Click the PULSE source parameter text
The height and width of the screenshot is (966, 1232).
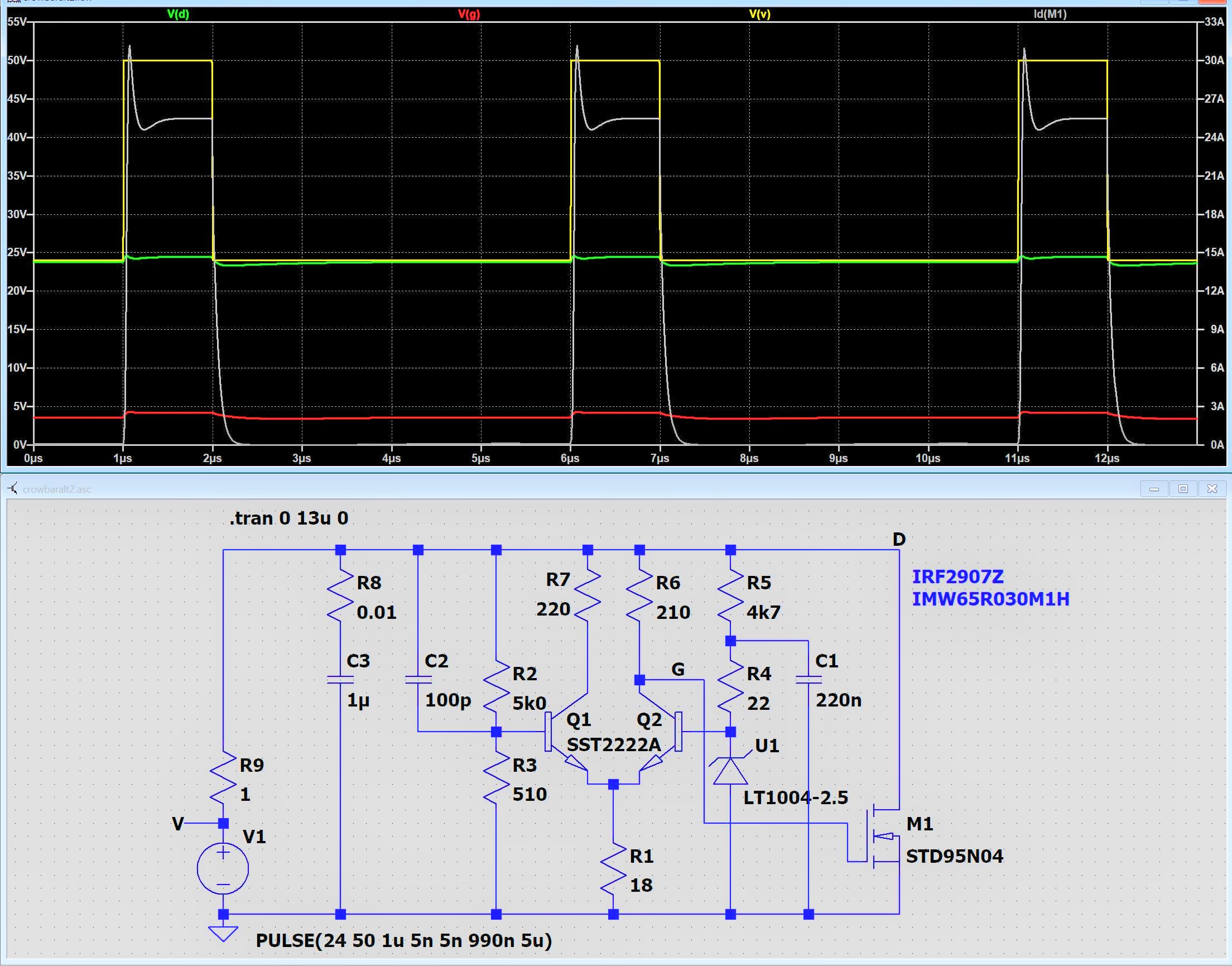[x=404, y=940]
